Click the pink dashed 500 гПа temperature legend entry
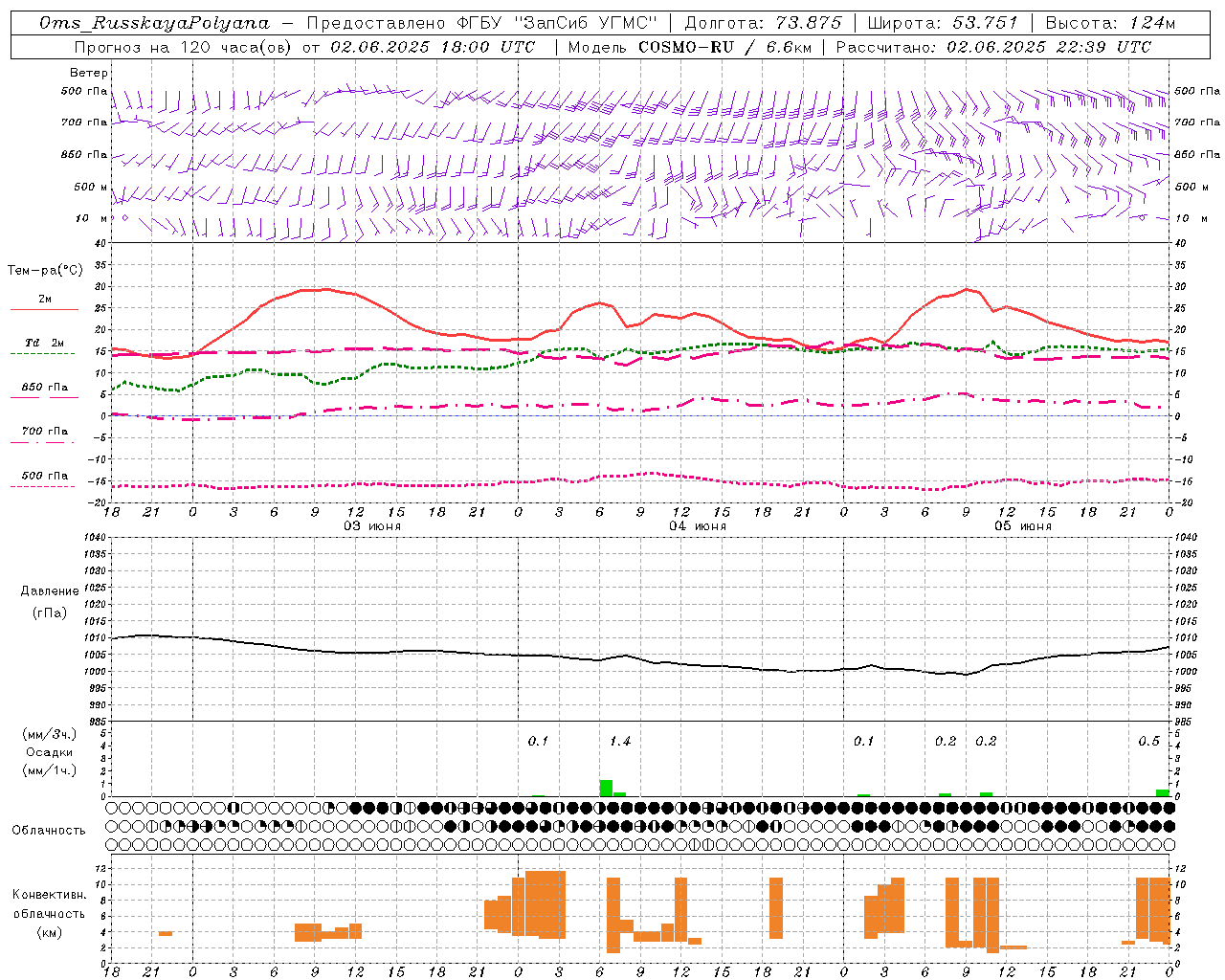Image resolution: width=1225 pixels, height=980 pixels. tap(44, 479)
